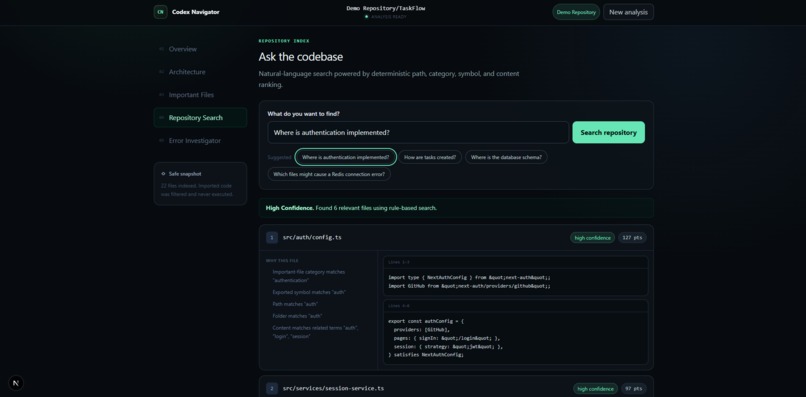Click the Demo Repository/TaskFlow header title
This screenshot has width=806, height=397.
pos(386,8)
